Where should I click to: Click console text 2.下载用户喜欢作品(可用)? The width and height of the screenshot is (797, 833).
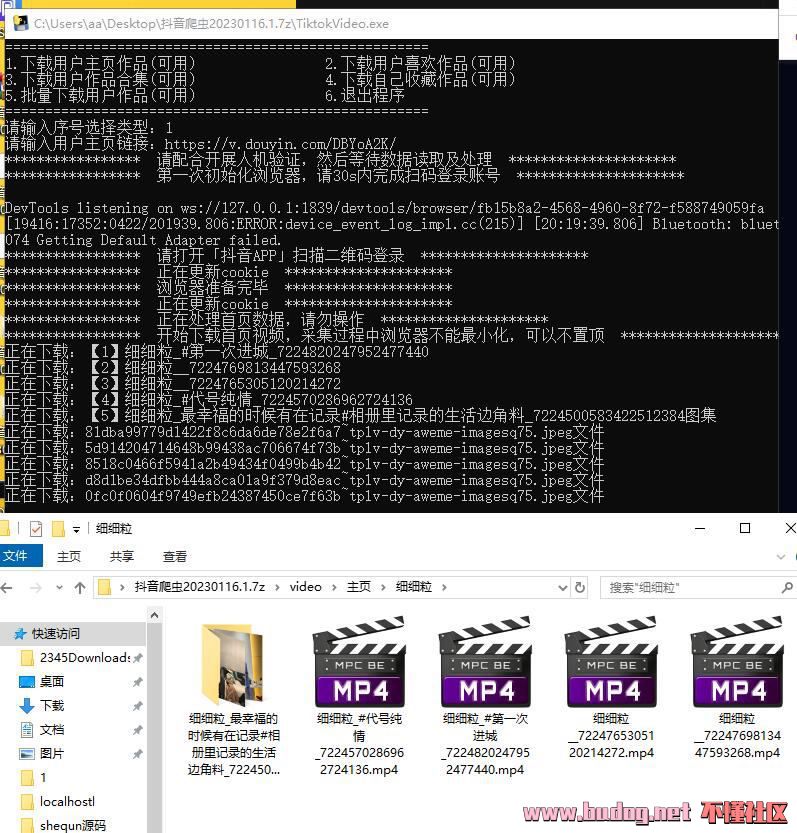[420, 63]
